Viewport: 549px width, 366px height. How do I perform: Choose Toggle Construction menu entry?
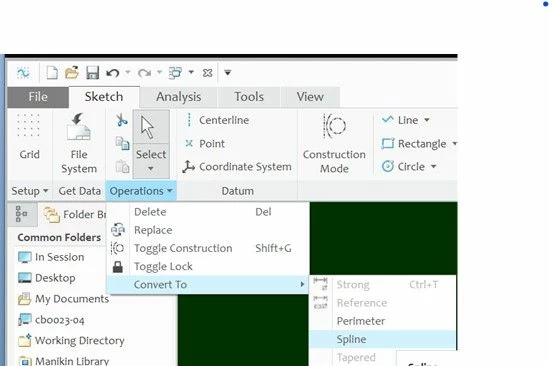click(x=208, y=248)
